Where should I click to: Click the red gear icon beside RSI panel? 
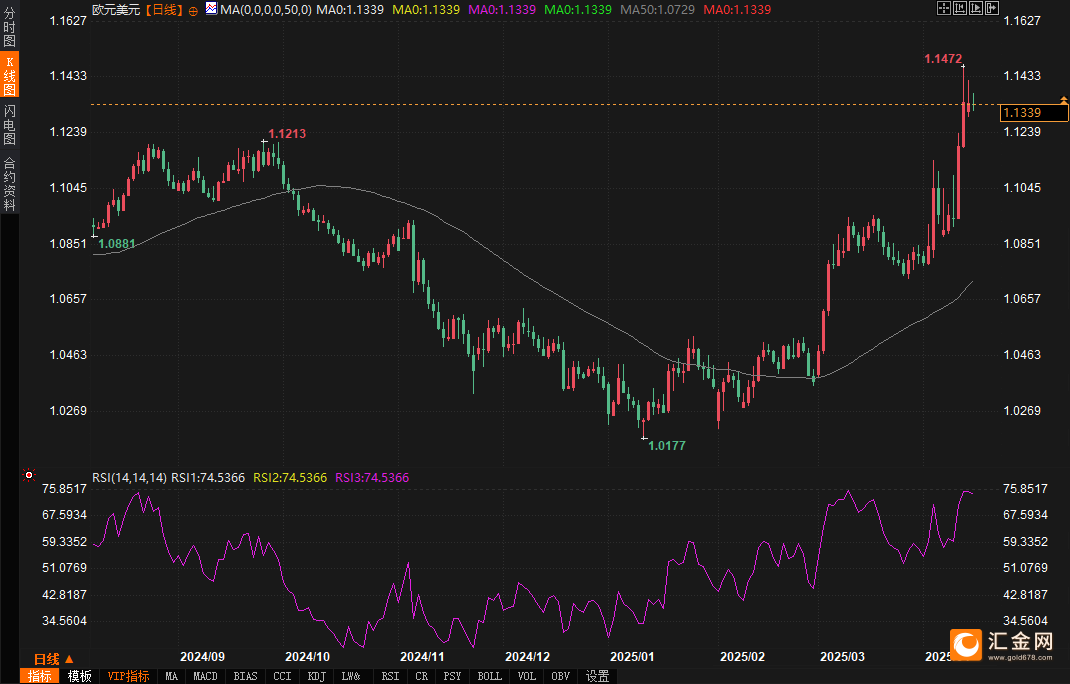[29, 475]
